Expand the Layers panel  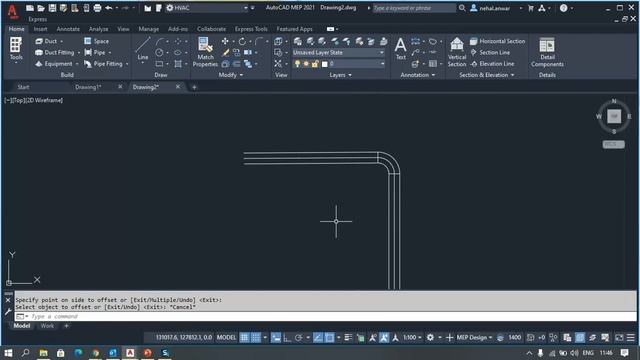(340, 75)
